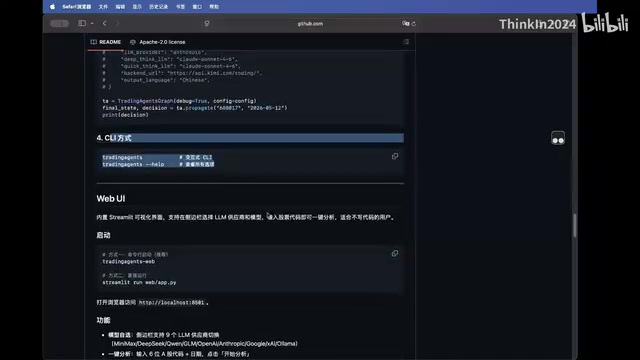640x360 pixels.
Task: Copy the tradingagents-web startup code block
Action: (x=395, y=253)
